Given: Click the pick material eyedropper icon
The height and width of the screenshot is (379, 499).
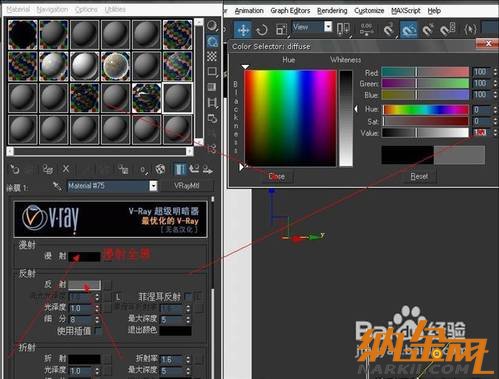Looking at the screenshot, I should (x=57, y=186).
